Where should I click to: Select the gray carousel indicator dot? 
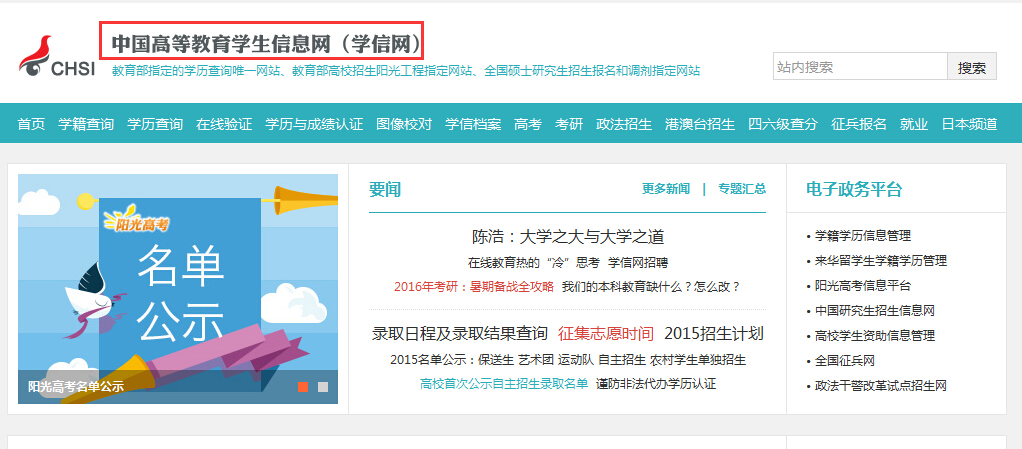[323, 386]
